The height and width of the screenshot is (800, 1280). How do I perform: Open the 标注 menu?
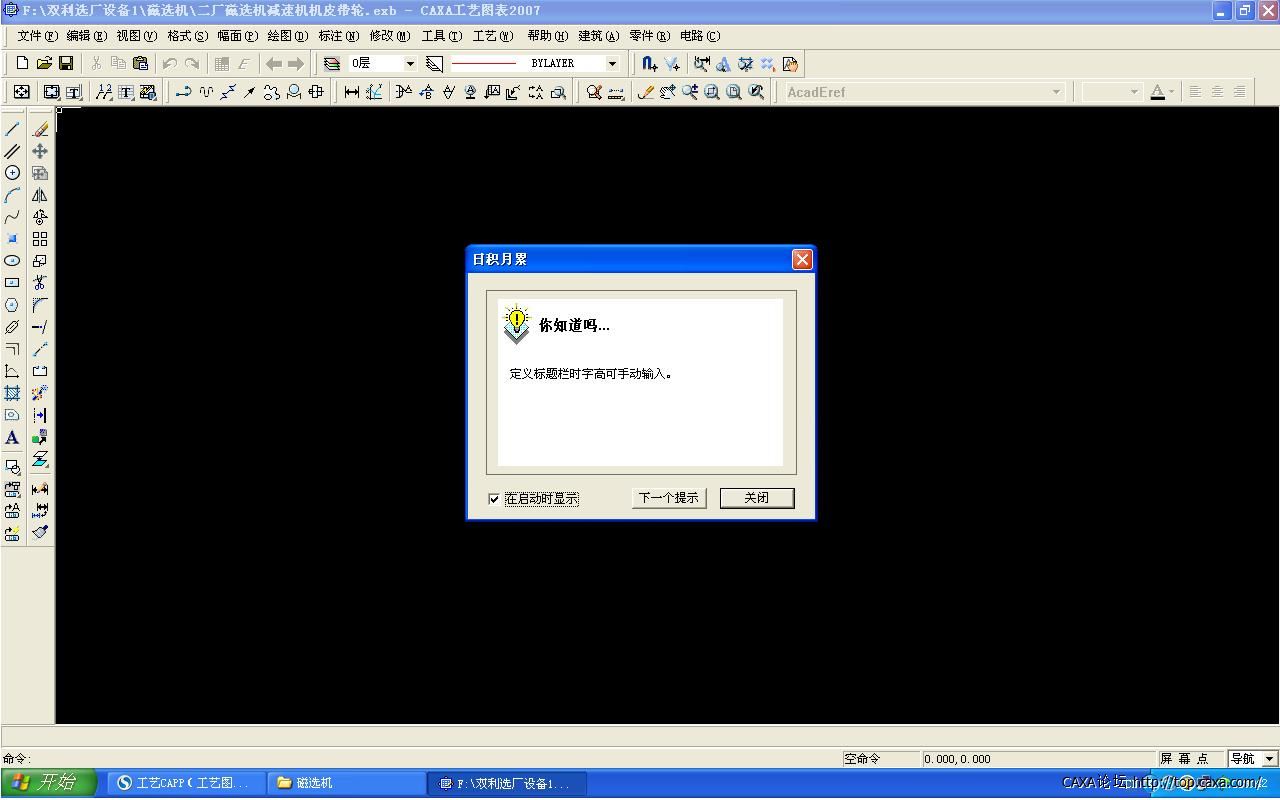tap(337, 35)
